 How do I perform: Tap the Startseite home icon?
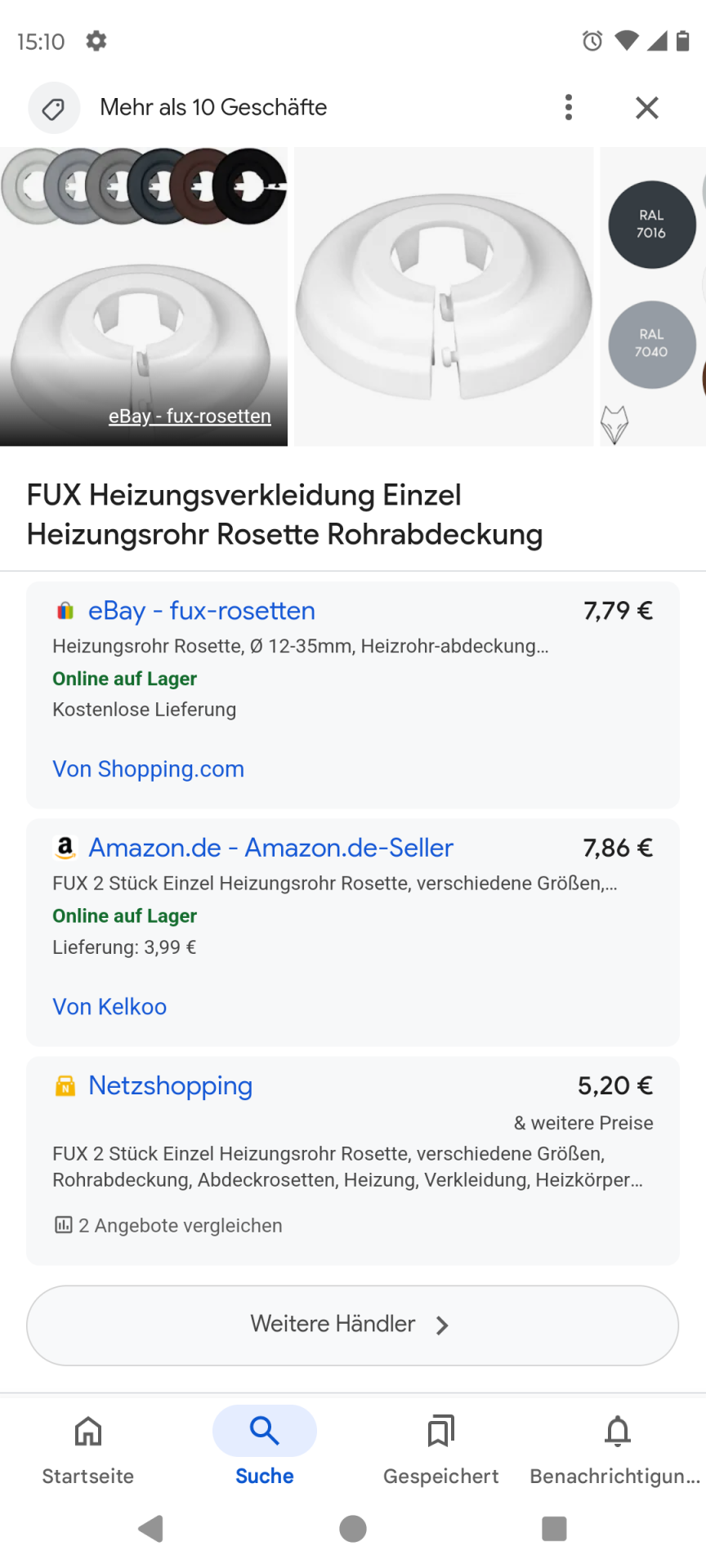[x=88, y=1431]
